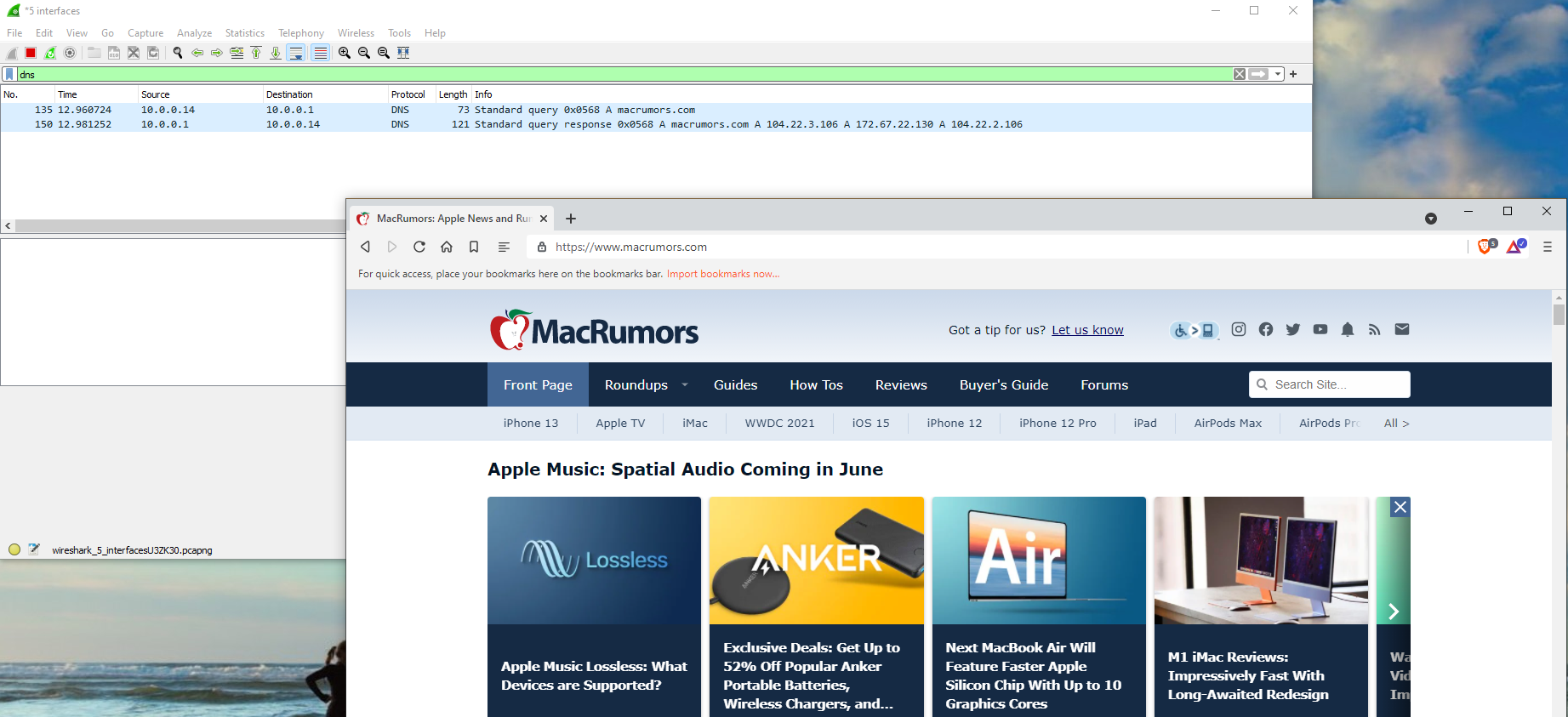Go to the browser home page
Viewport: 1568px width, 717px height.
tap(447, 247)
